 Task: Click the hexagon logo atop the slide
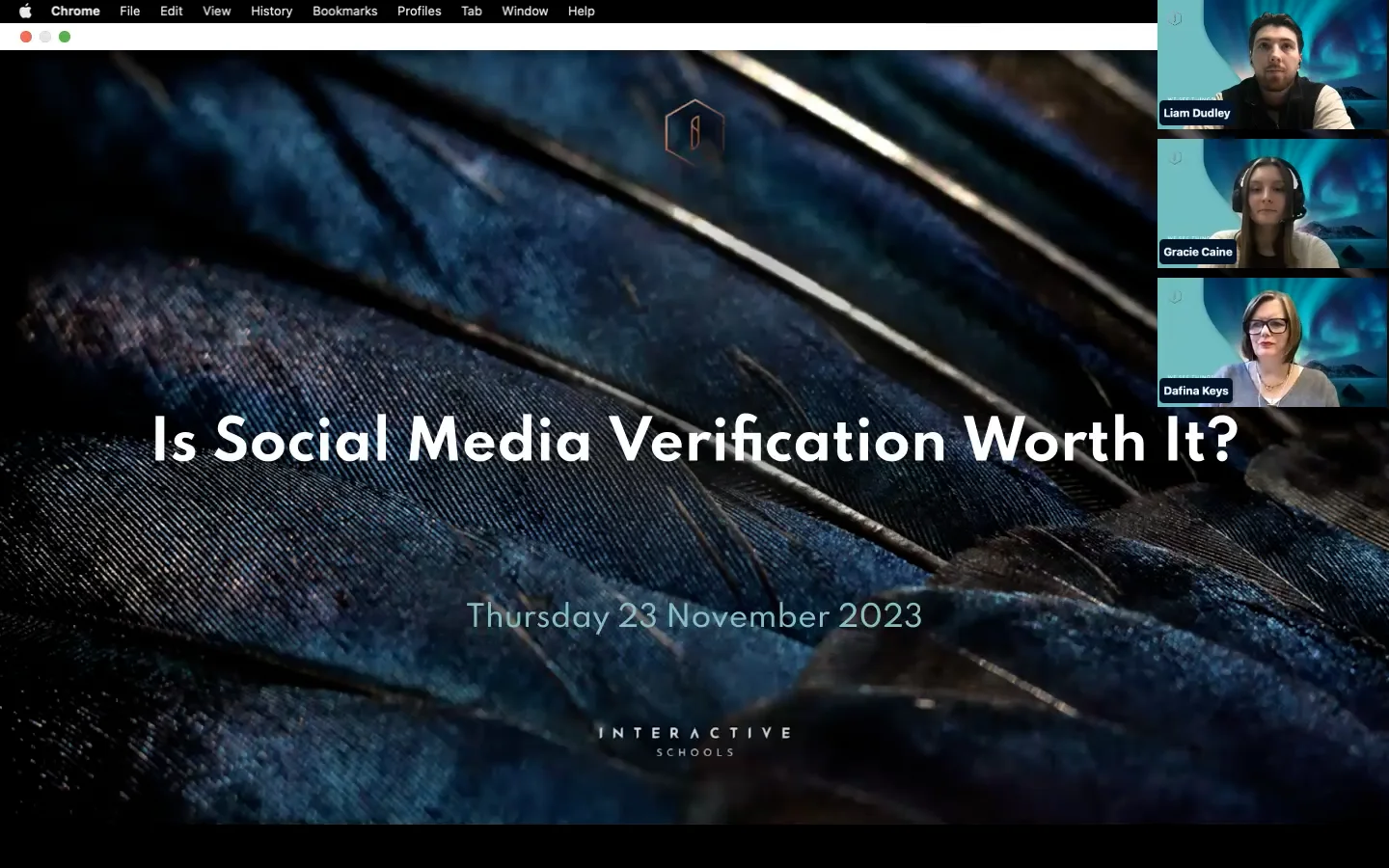pos(694,132)
